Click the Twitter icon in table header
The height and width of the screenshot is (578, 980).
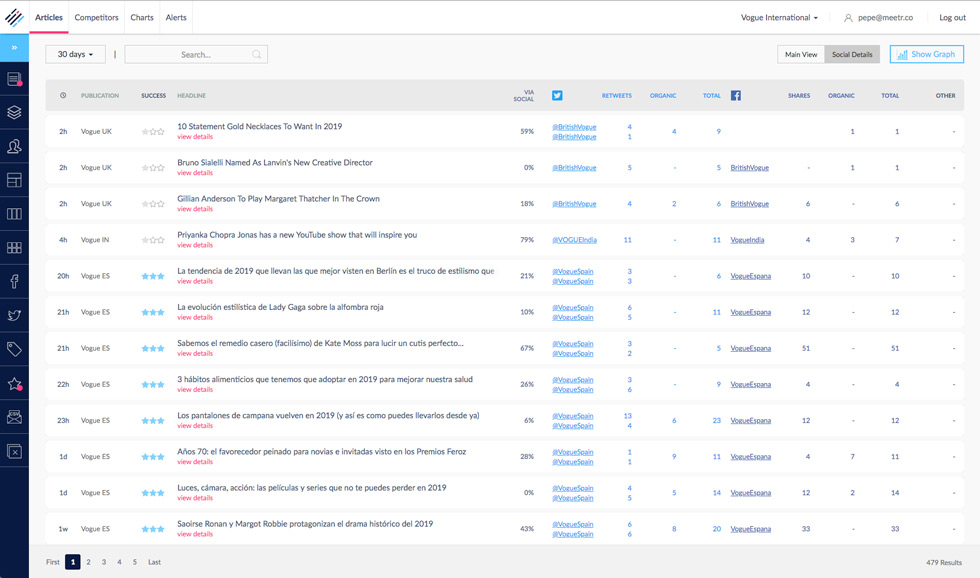(x=557, y=96)
